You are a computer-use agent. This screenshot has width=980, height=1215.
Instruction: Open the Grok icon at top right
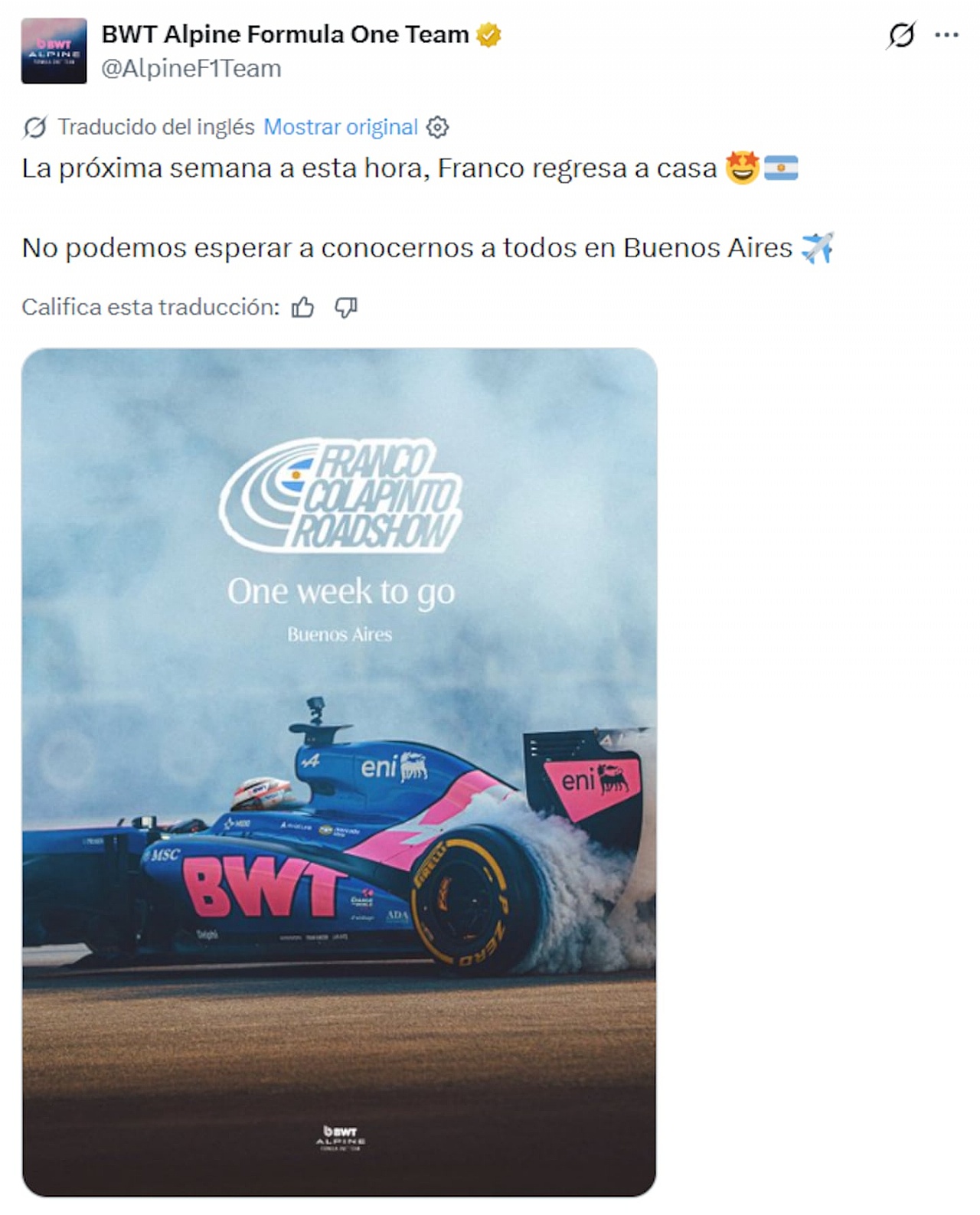coord(901,35)
